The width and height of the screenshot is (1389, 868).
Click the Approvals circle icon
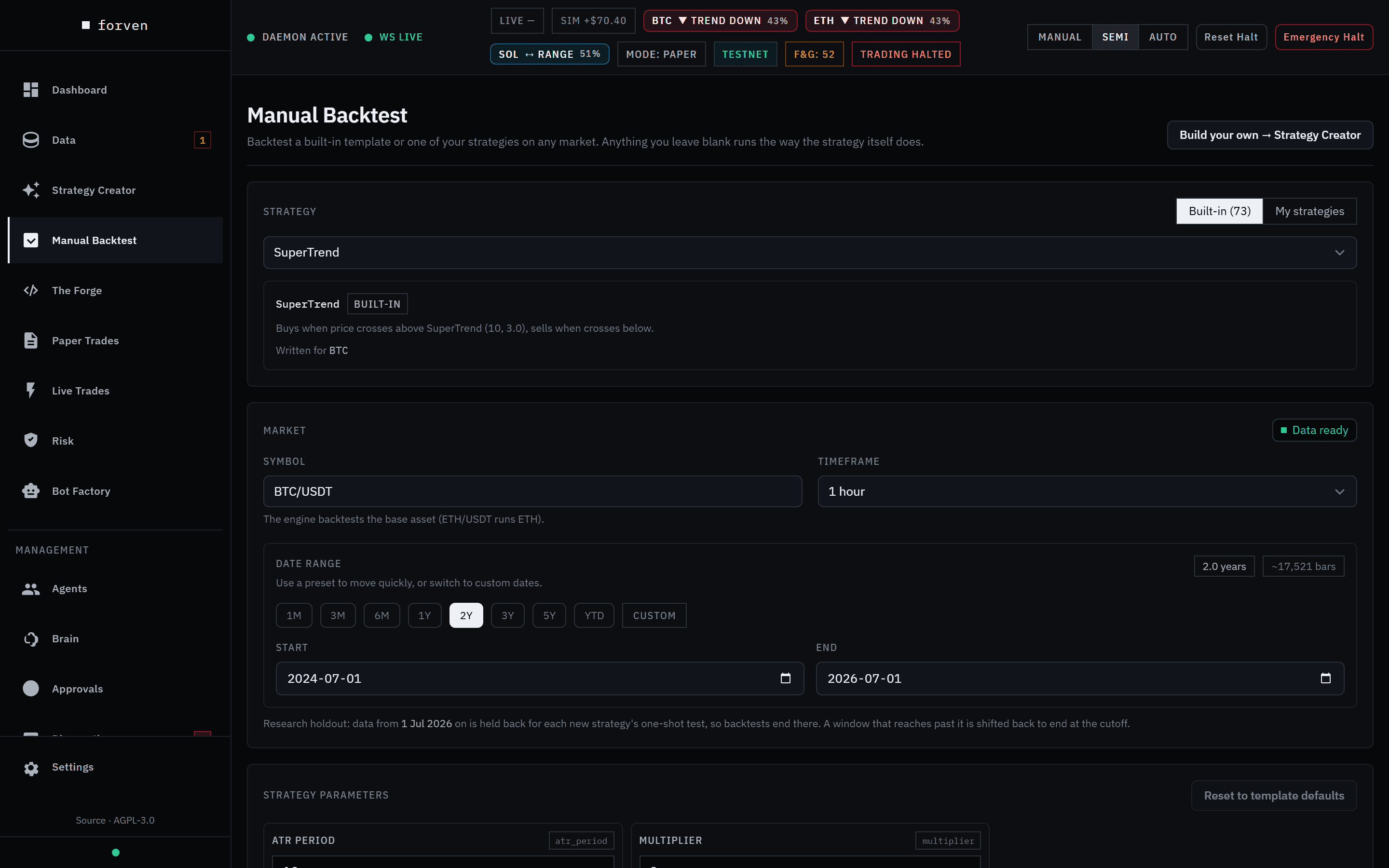[x=30, y=689]
